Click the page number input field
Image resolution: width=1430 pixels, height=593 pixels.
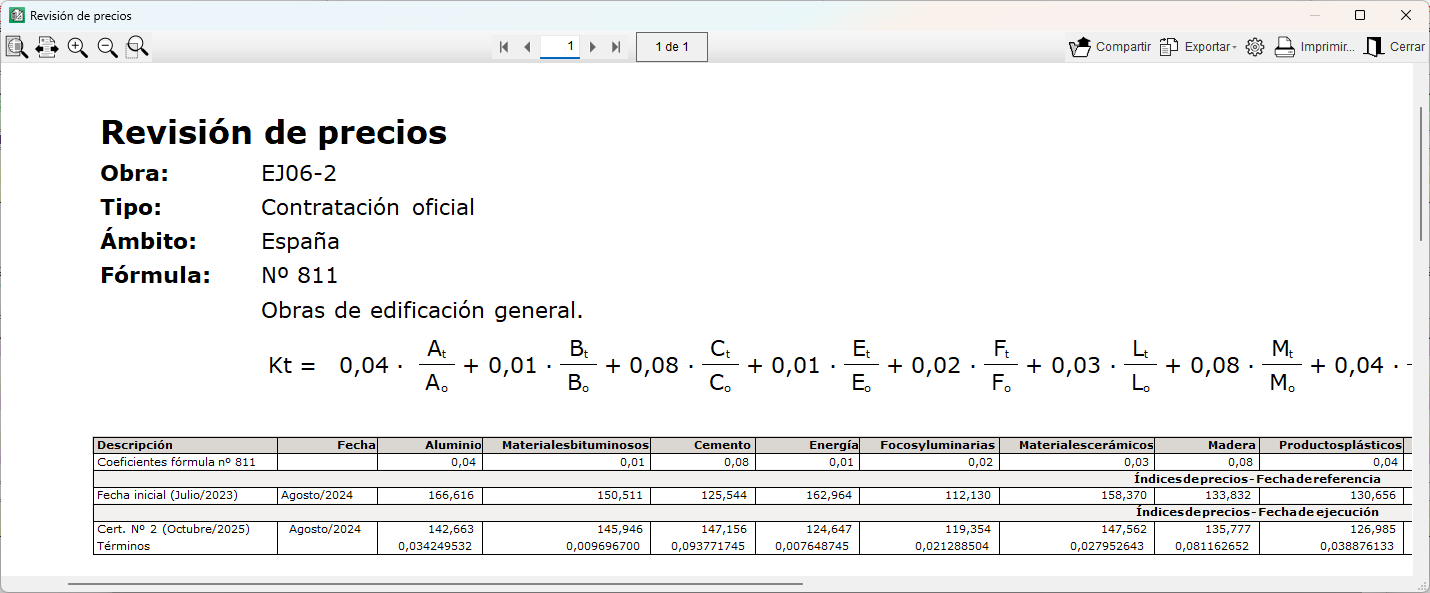560,47
